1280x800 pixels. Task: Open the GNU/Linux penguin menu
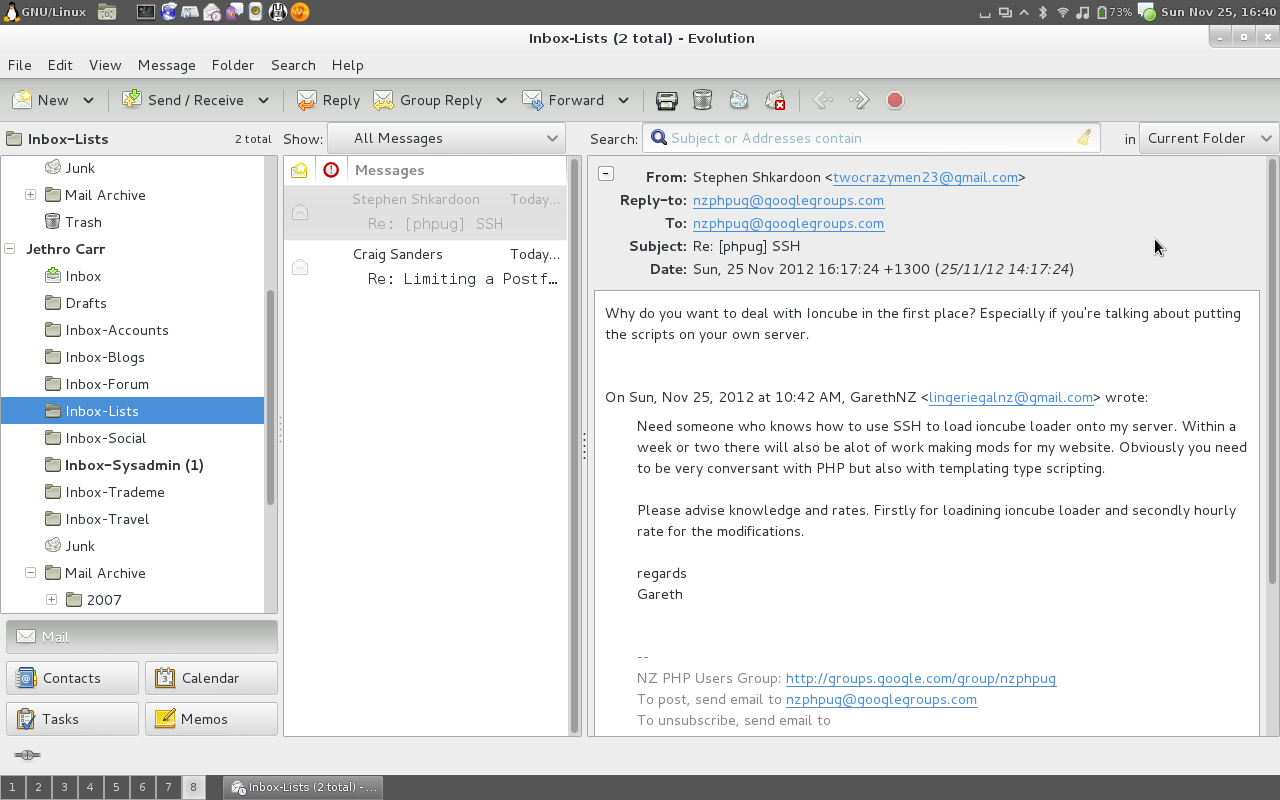[45, 12]
